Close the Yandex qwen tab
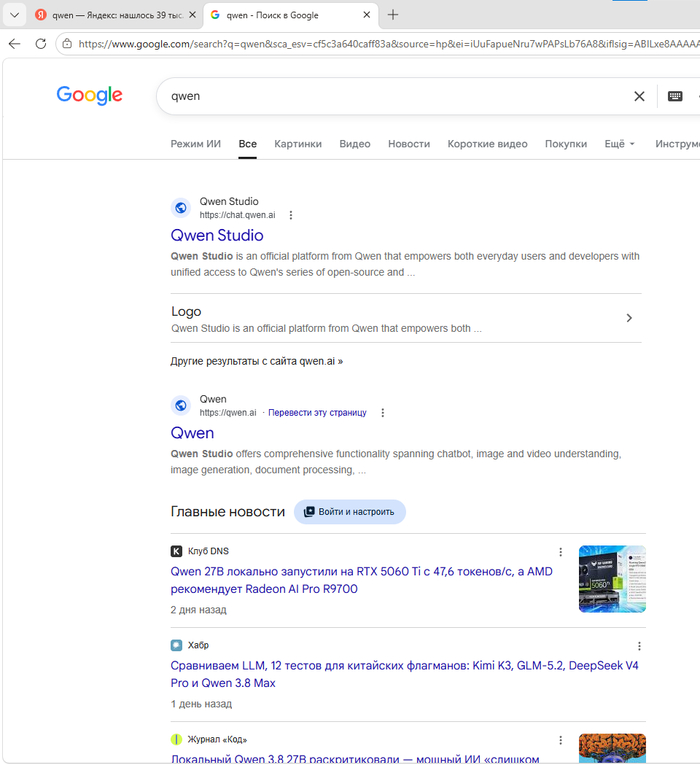Screen dimensions: 700x765 click(193, 15)
